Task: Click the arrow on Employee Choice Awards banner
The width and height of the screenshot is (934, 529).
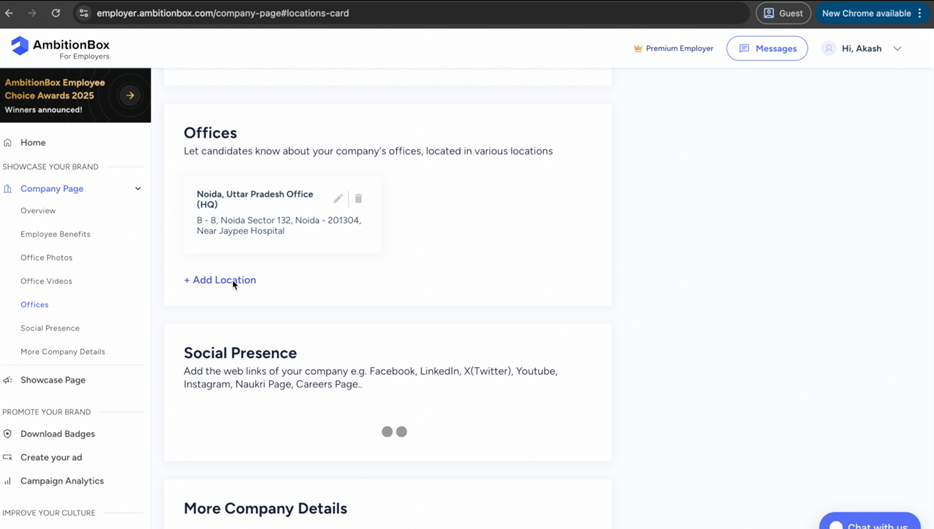Action: point(130,96)
